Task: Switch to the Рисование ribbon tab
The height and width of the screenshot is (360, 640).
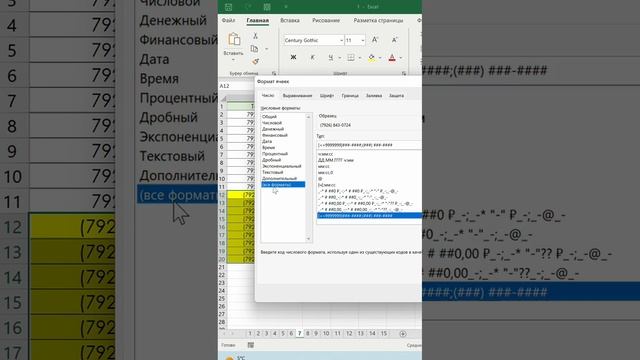Action: pos(326,20)
